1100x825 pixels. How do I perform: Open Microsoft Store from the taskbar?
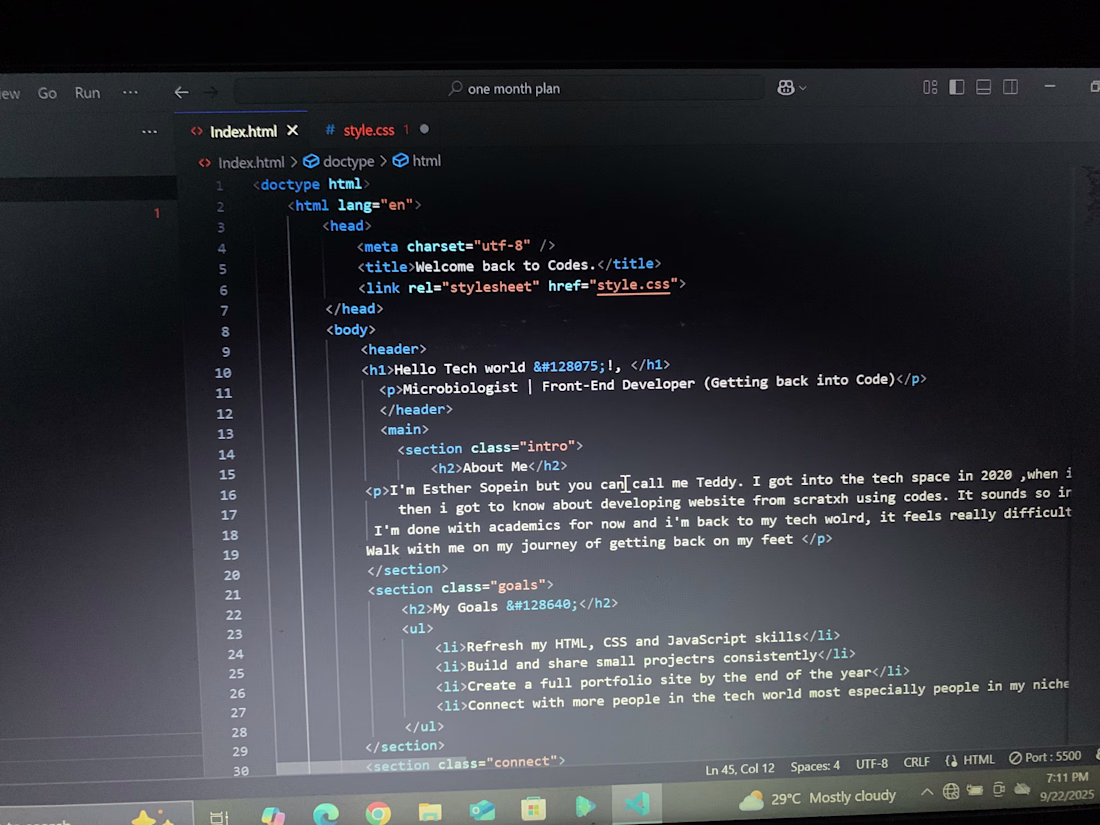[534, 808]
